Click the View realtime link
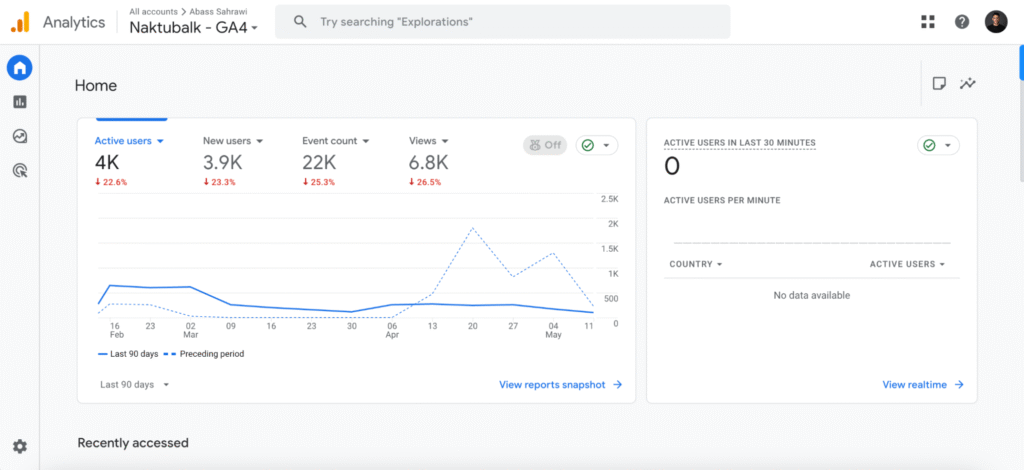1024x470 pixels. (922, 384)
